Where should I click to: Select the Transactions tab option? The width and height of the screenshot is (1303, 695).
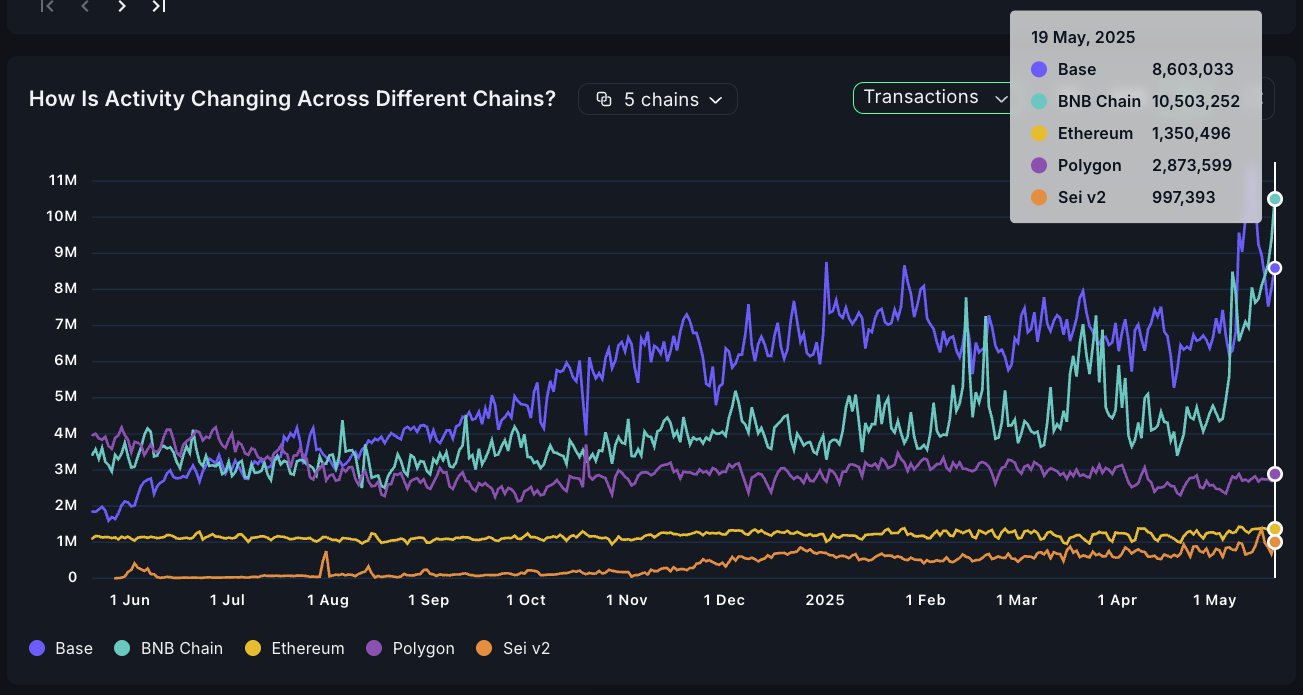point(920,97)
